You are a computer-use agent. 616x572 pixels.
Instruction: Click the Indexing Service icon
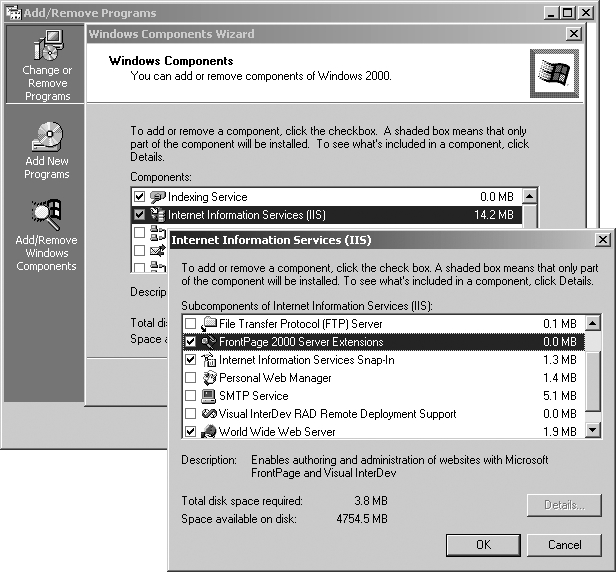click(158, 196)
